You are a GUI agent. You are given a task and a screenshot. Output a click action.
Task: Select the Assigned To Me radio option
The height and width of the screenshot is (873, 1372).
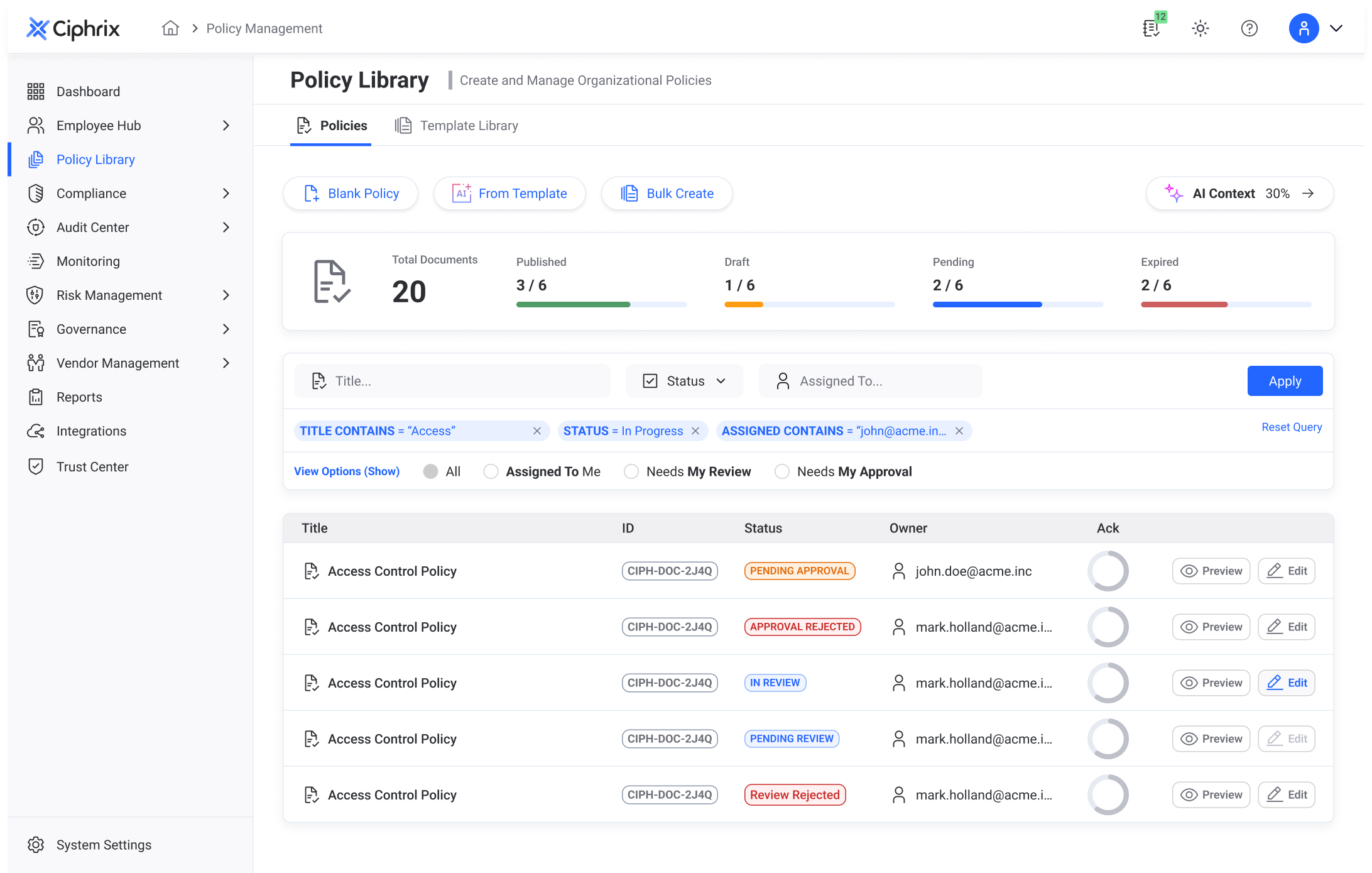click(x=491, y=471)
